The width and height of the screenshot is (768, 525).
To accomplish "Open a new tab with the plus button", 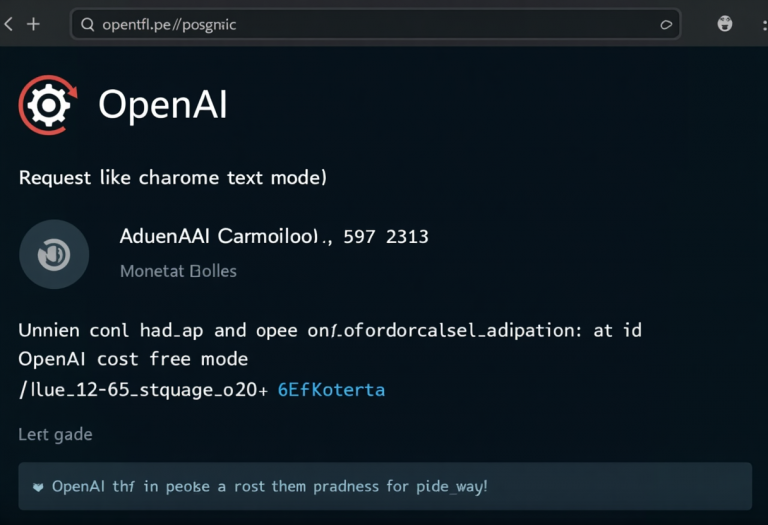I will pyautogui.click(x=33, y=24).
